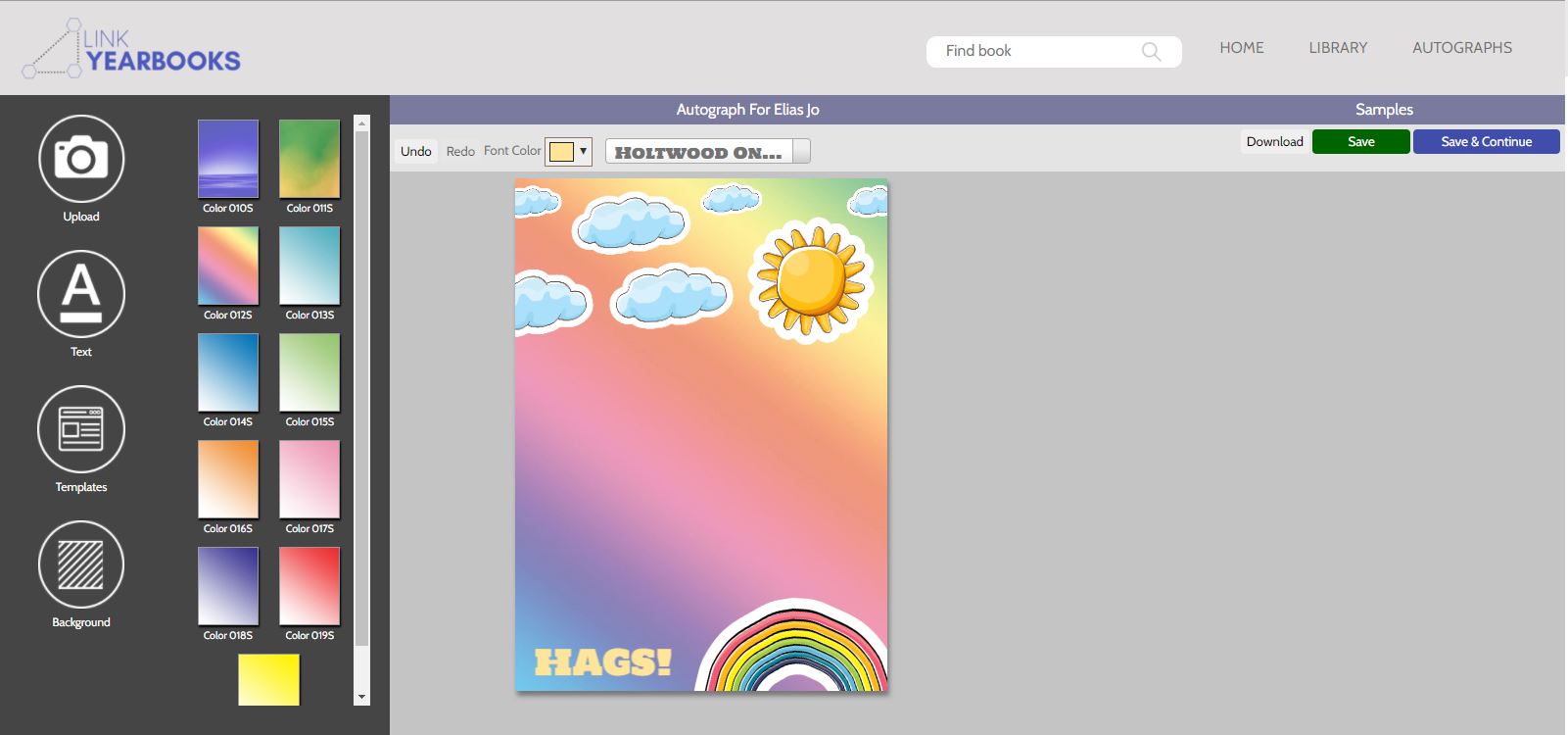Click swatch panel scroll-up arrow
1568x735 pixels.
pyautogui.click(x=361, y=123)
